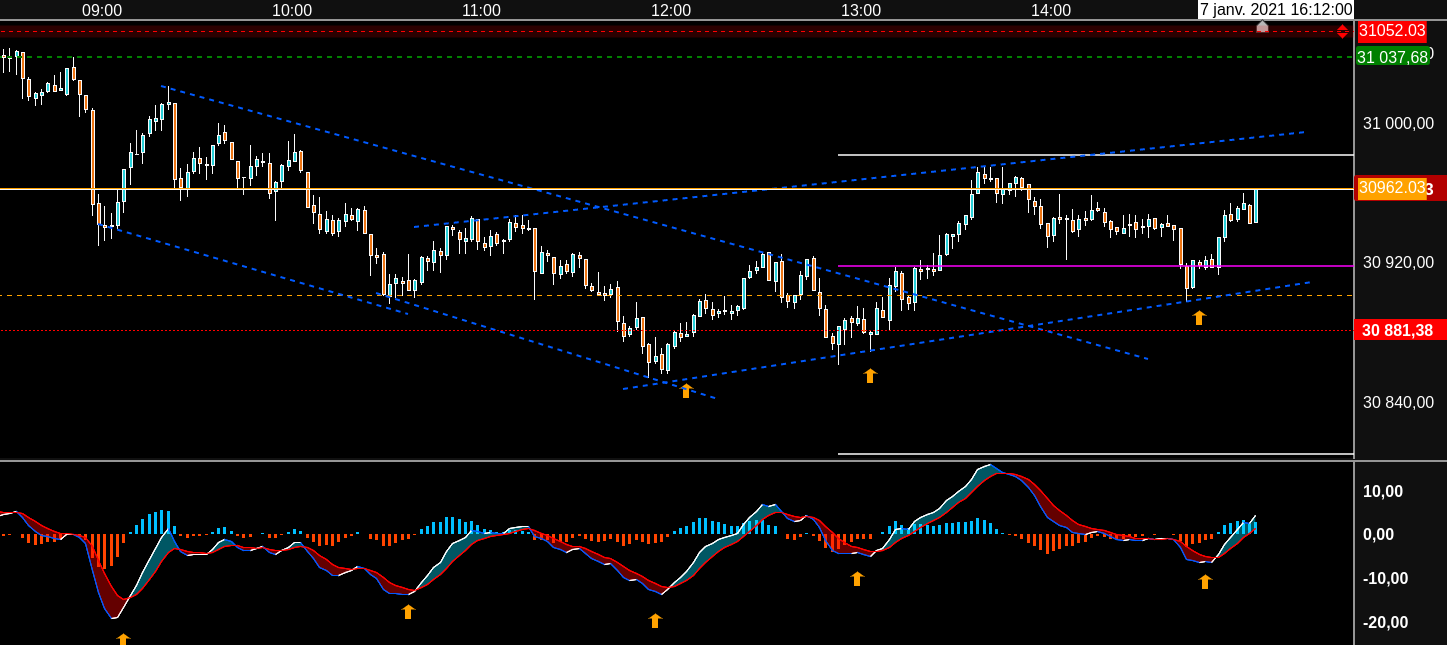Click the 12:00 time axis label
This screenshot has height=645, width=1447.
(671, 10)
